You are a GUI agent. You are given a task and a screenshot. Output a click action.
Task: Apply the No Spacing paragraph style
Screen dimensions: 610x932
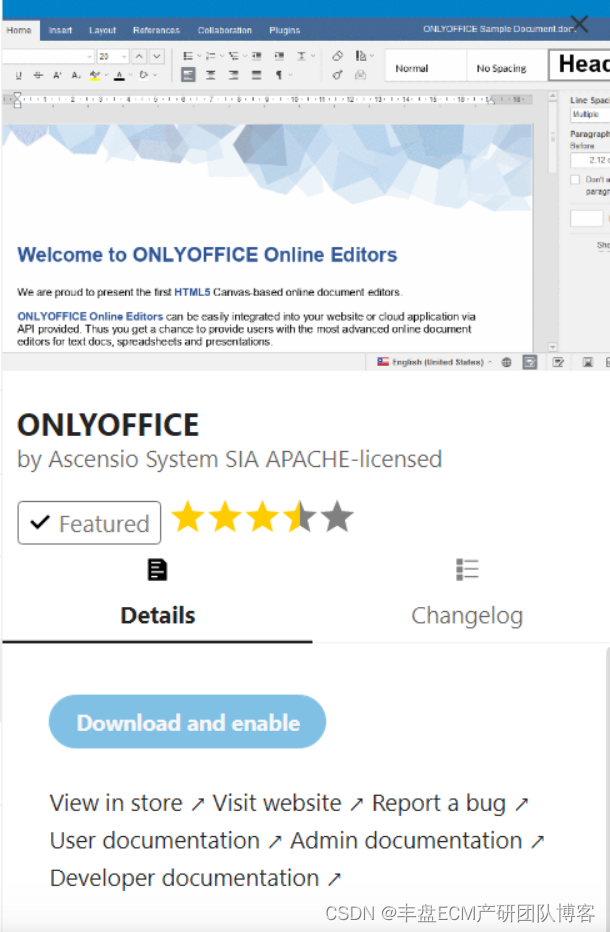point(507,66)
